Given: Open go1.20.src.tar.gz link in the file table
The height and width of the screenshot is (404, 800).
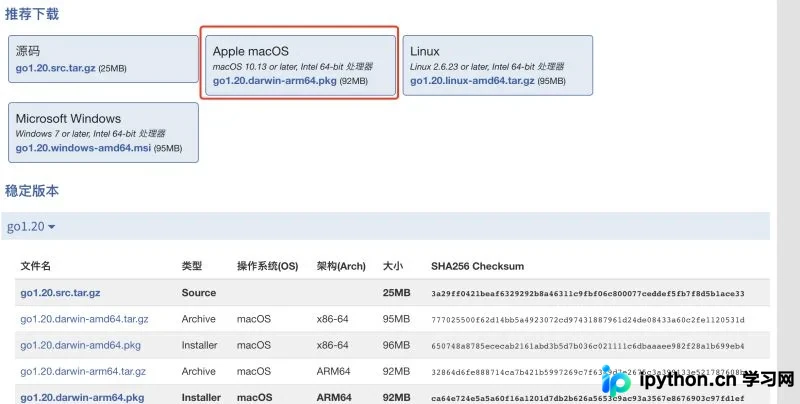Looking at the screenshot, I should (x=60, y=293).
